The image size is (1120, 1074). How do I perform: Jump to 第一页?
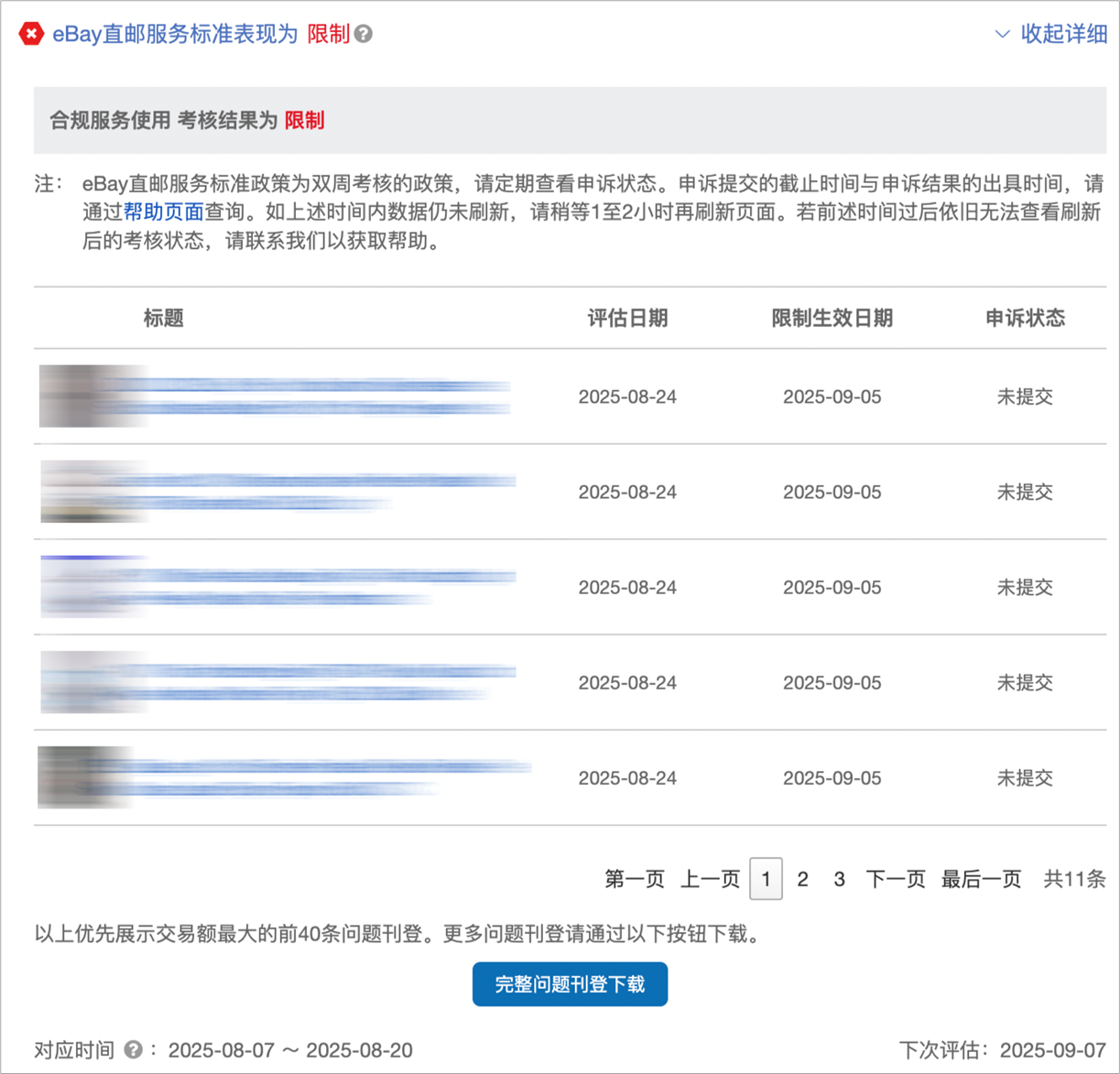click(x=634, y=880)
